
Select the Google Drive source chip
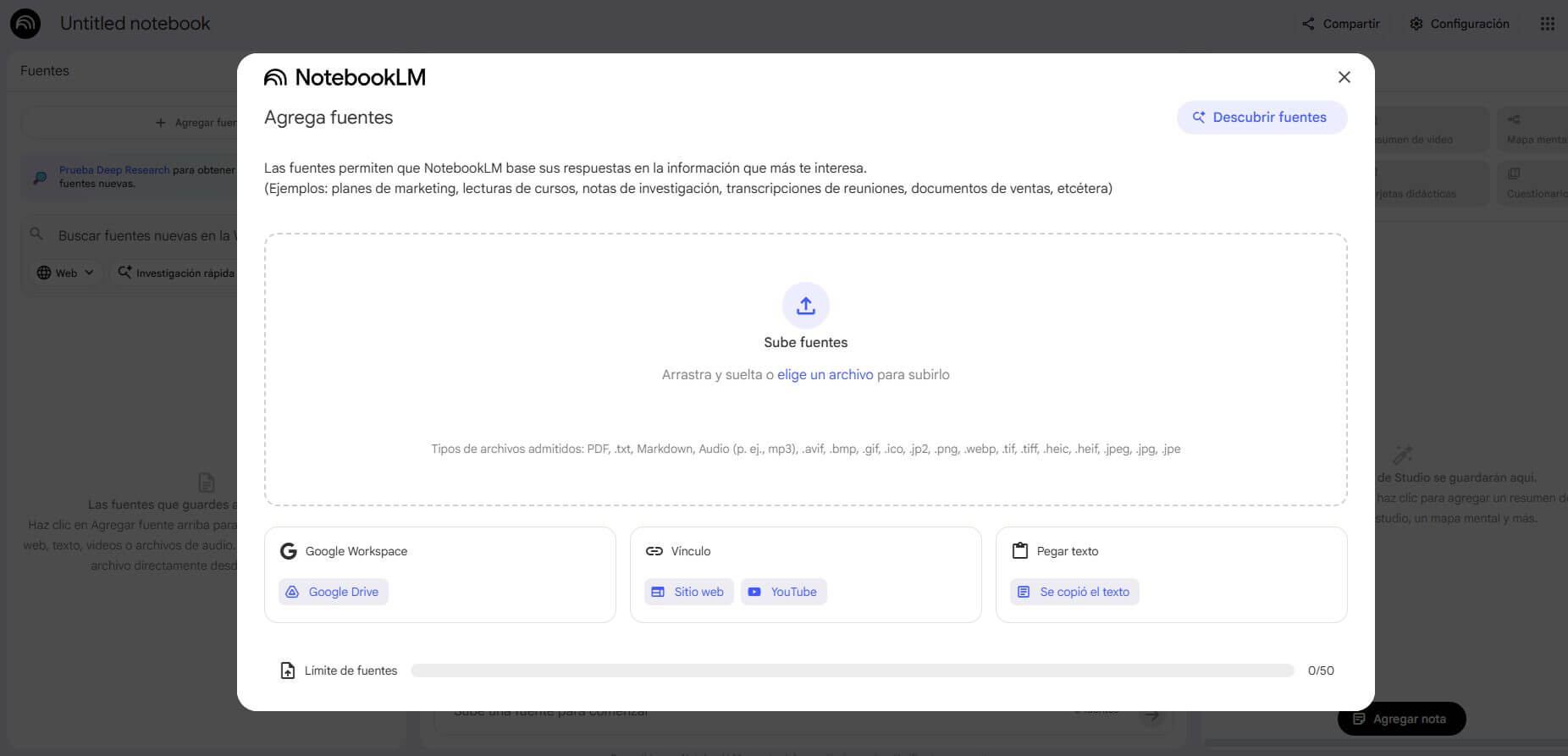click(334, 592)
